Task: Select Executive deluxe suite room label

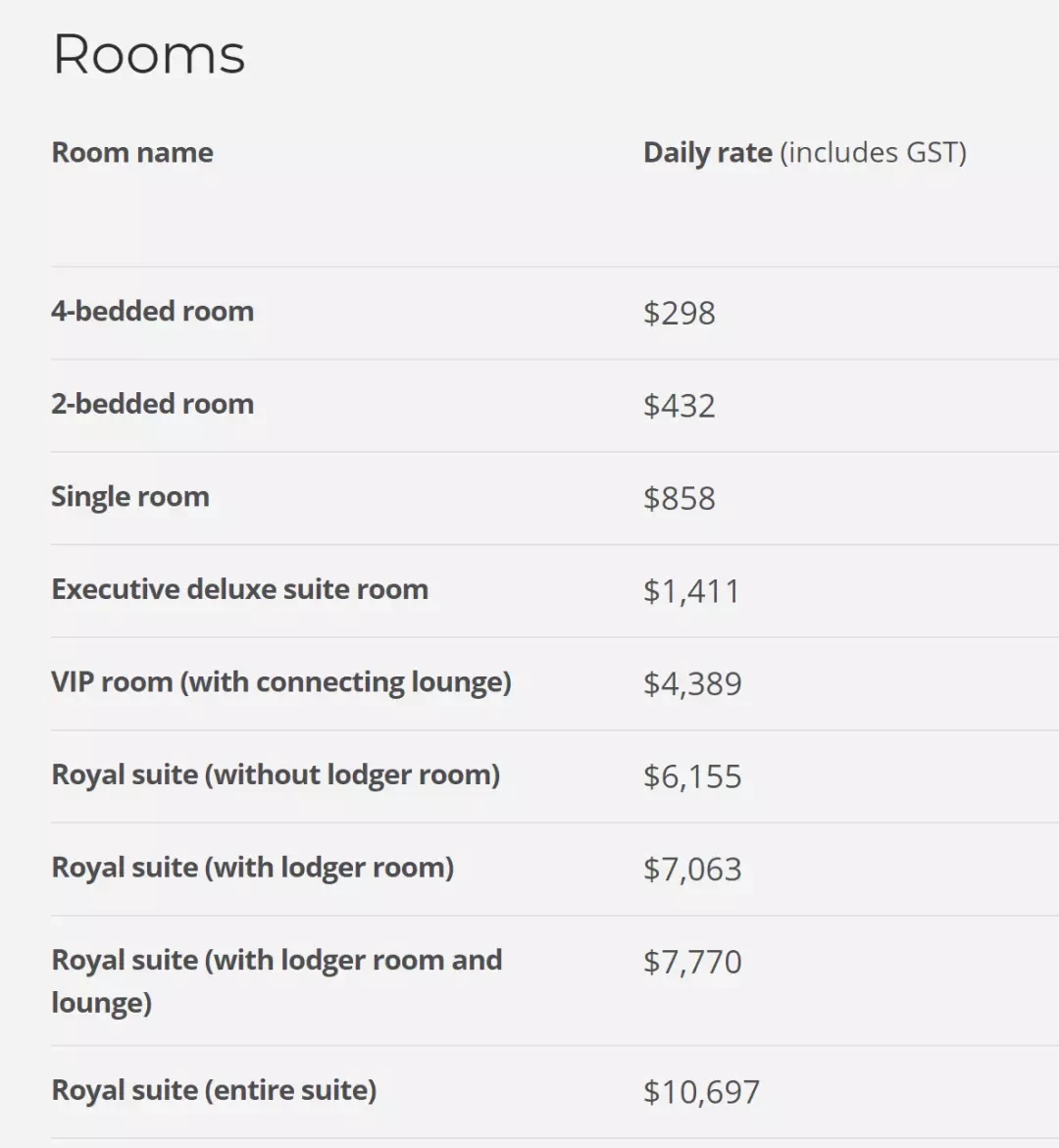Action: (x=239, y=589)
